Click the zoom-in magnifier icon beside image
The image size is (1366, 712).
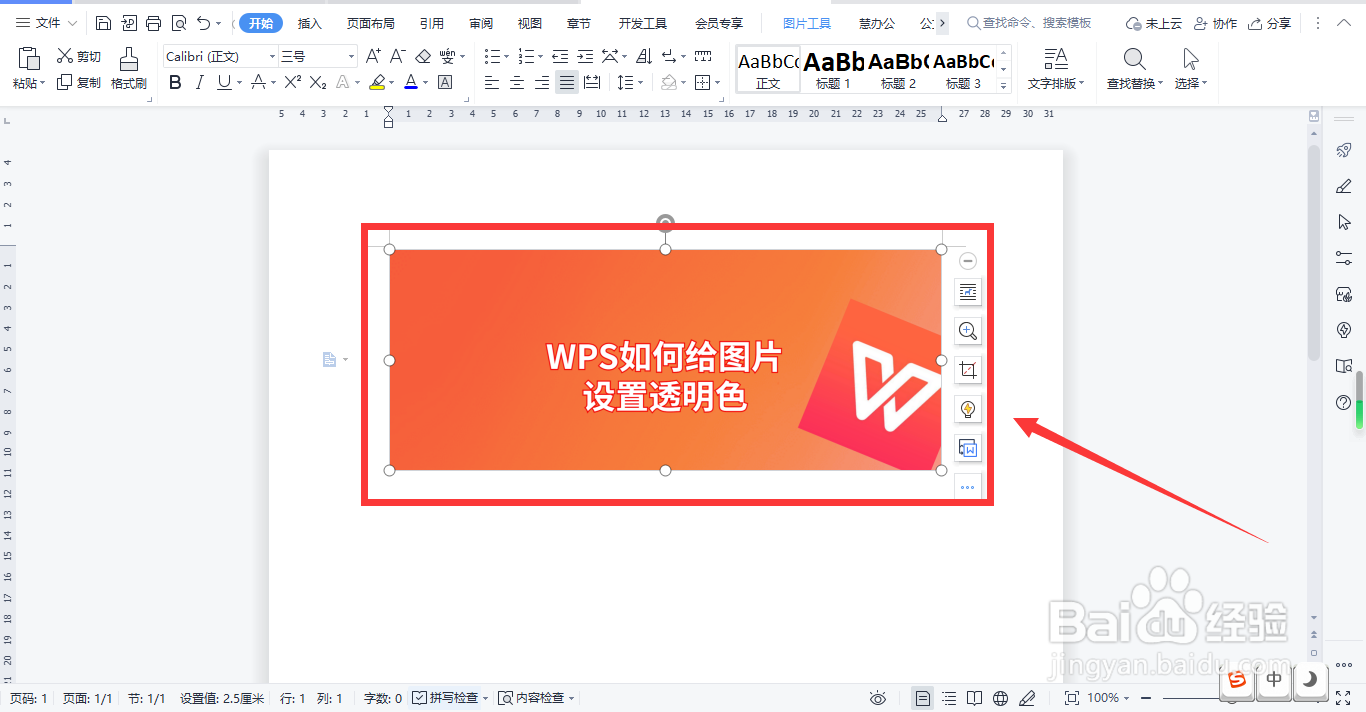point(967,331)
